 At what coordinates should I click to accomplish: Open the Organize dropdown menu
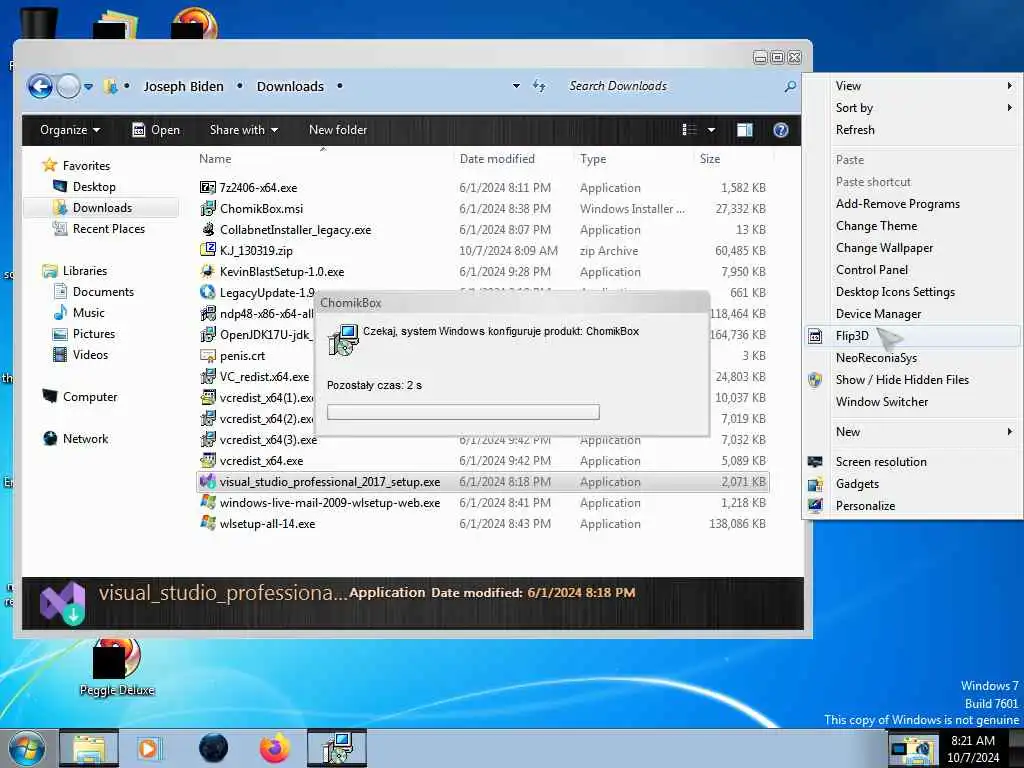pos(70,130)
